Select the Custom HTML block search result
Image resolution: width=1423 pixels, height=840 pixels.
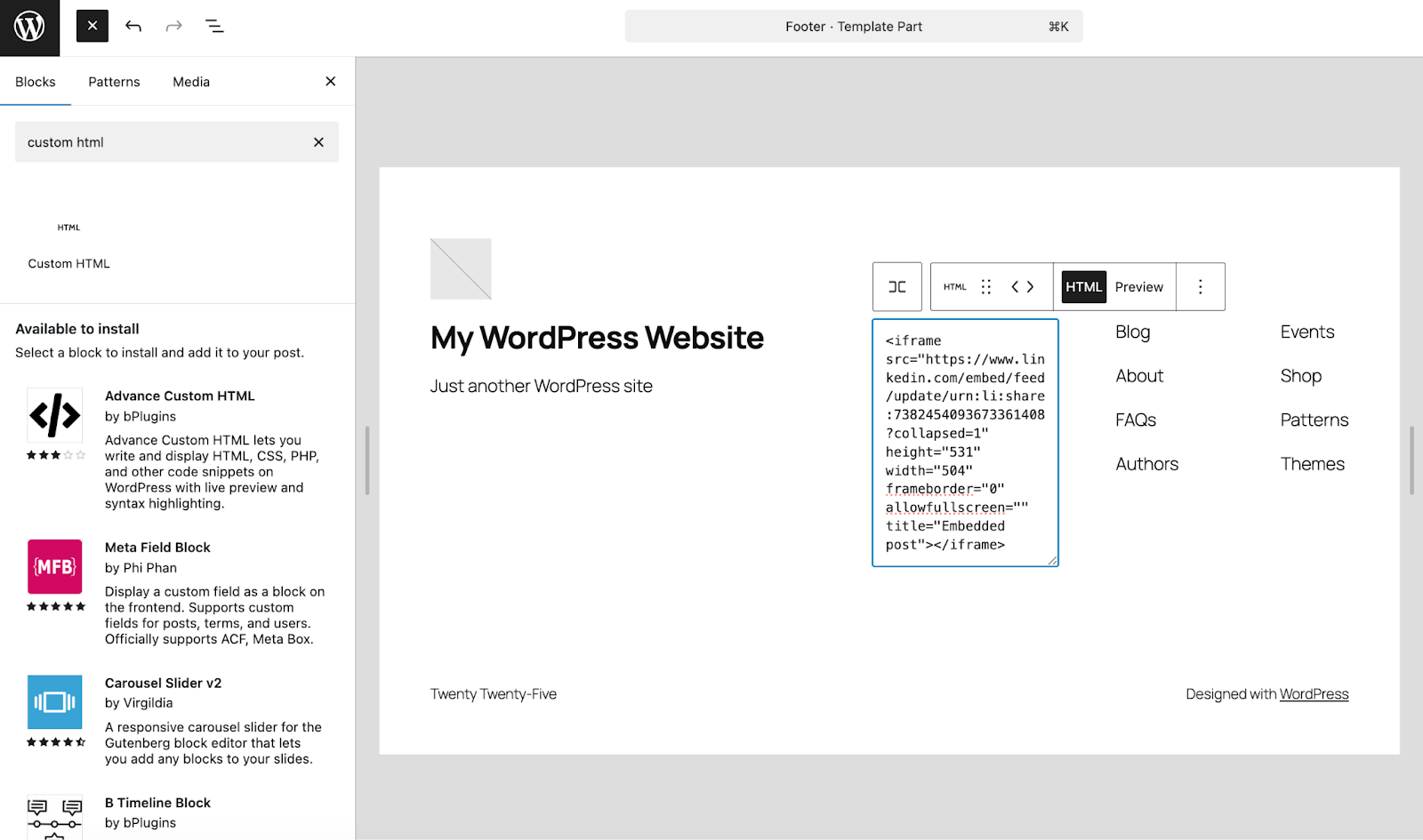tap(68, 246)
